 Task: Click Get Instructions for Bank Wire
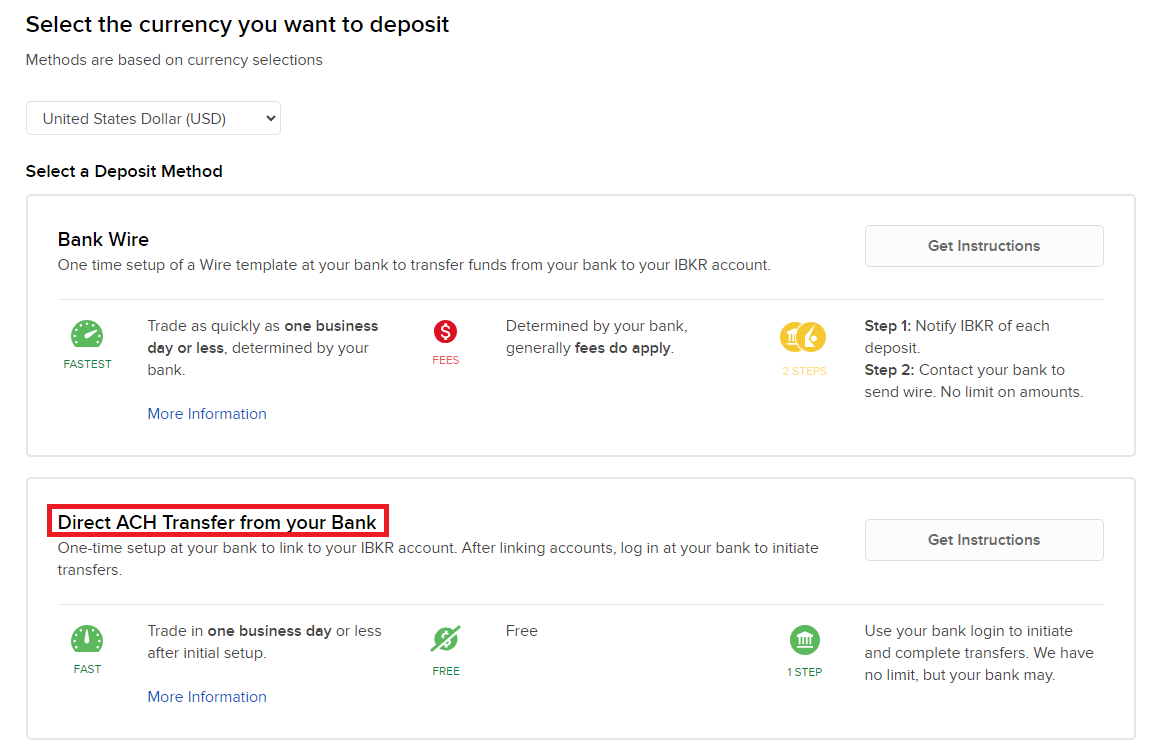[x=983, y=246]
